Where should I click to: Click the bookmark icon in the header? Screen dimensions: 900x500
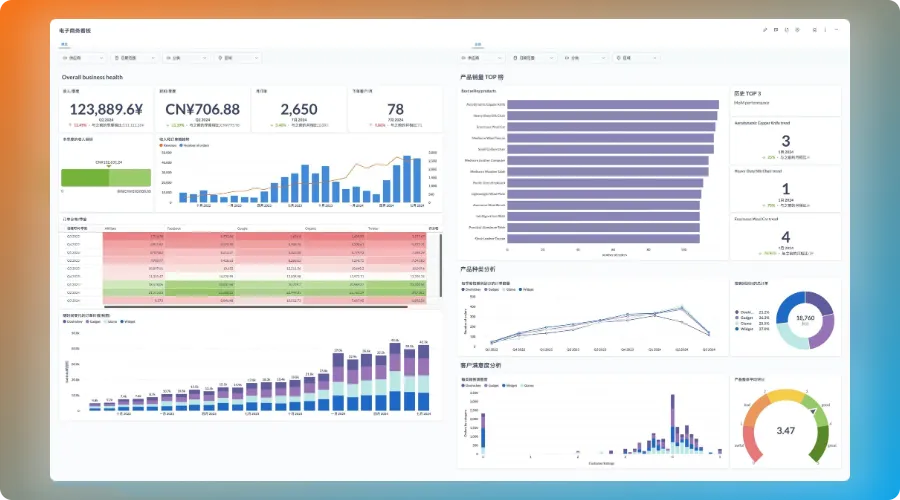(776, 30)
